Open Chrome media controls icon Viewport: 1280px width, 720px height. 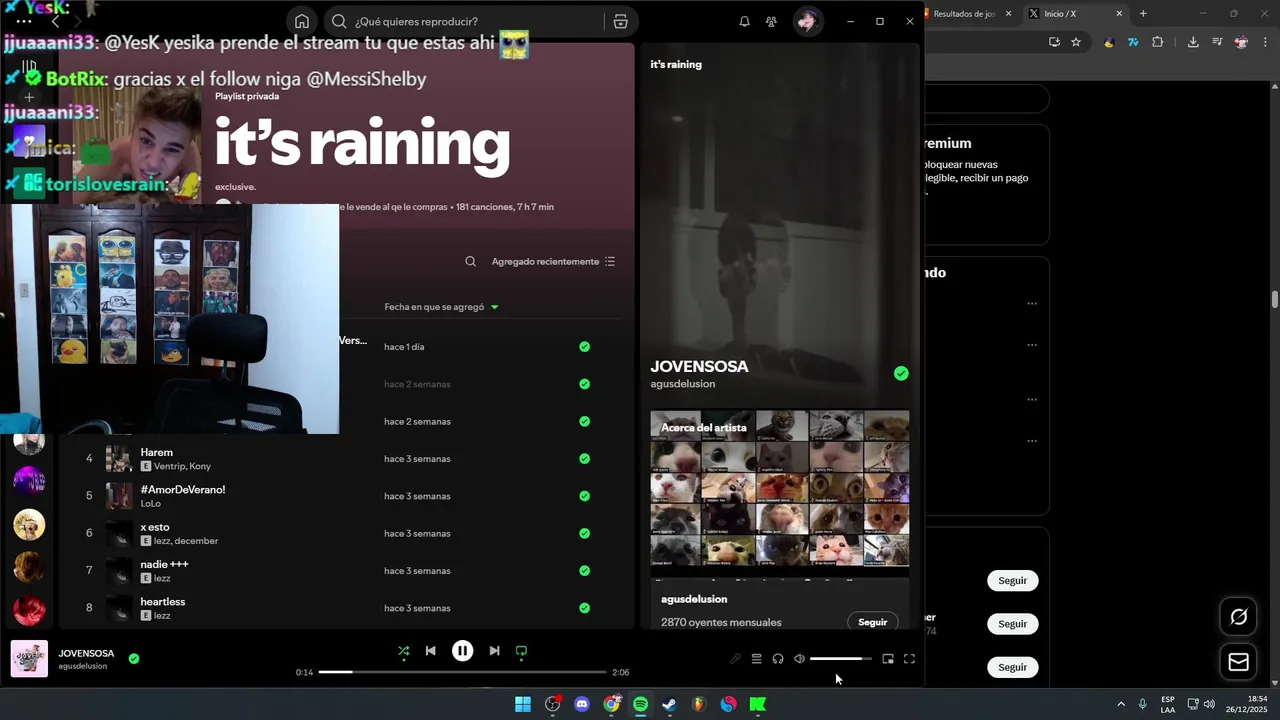pos(1217,42)
